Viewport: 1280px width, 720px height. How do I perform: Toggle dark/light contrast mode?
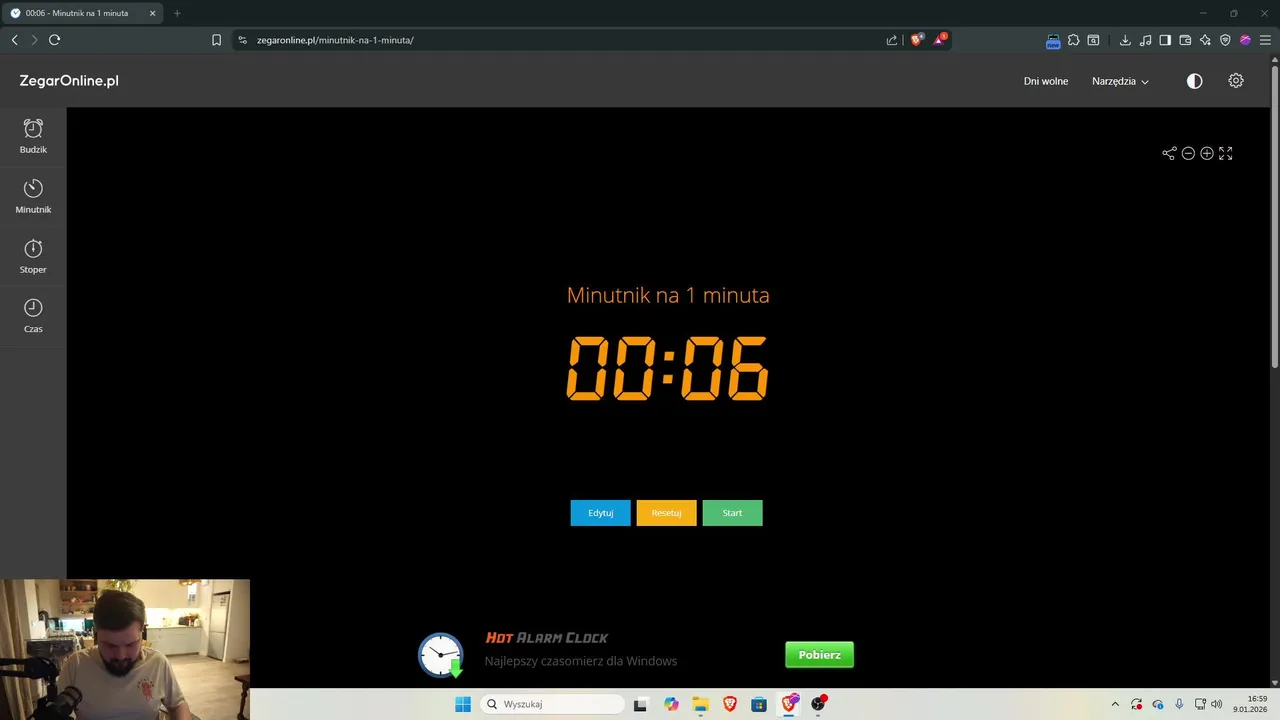pyautogui.click(x=1194, y=81)
